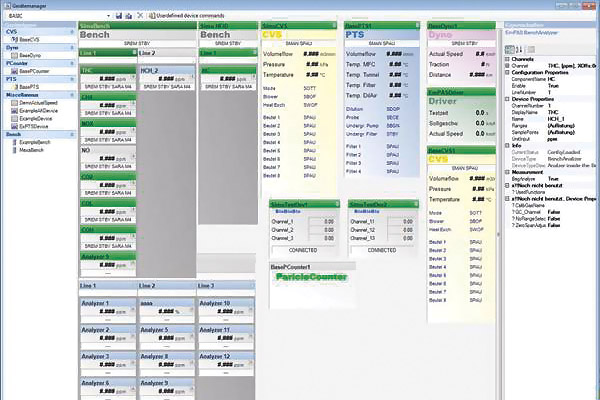Select ExPTSDevice in the Miscellaneous group

(x=37, y=128)
